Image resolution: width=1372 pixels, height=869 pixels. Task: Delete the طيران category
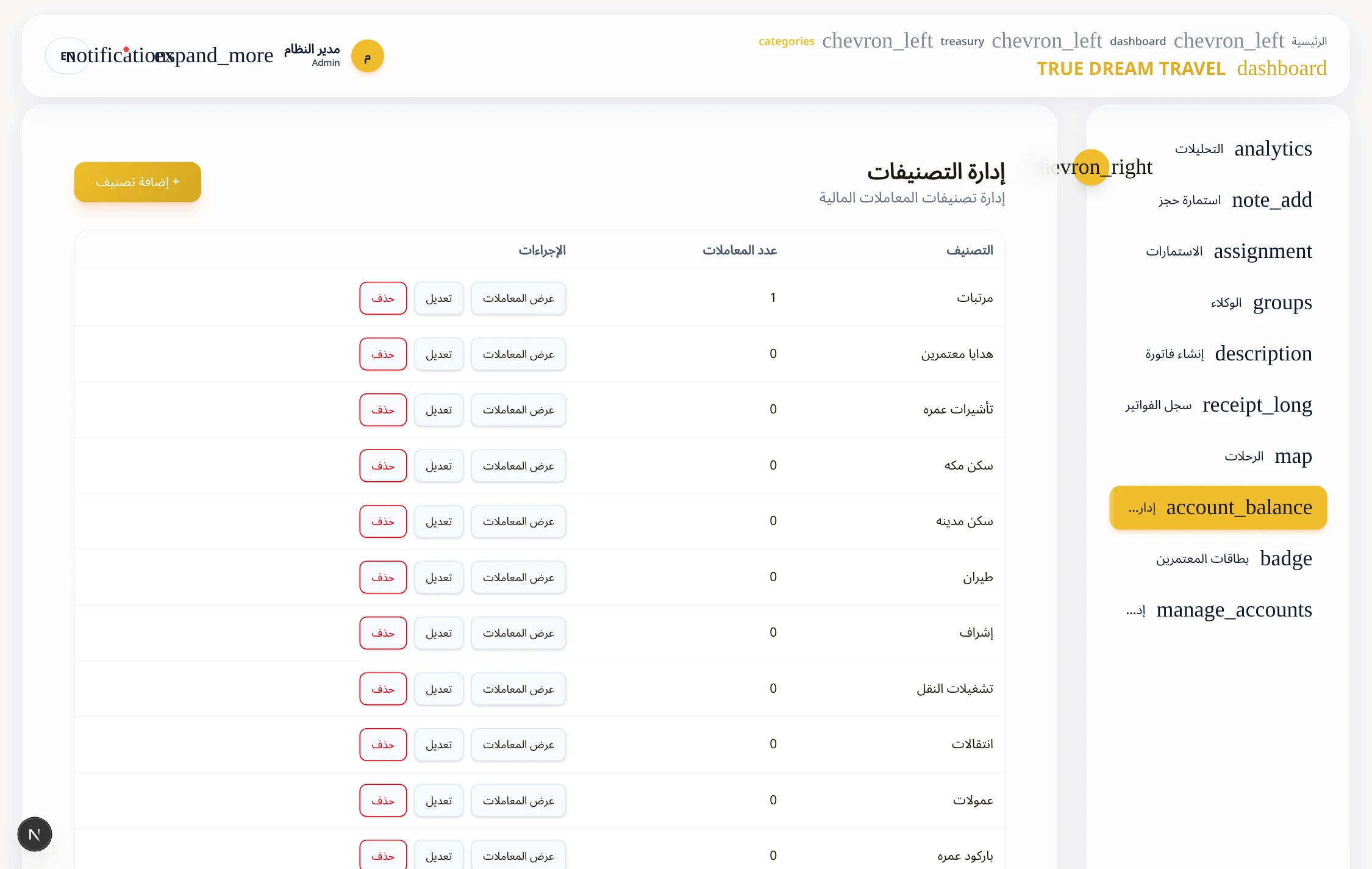click(x=383, y=578)
